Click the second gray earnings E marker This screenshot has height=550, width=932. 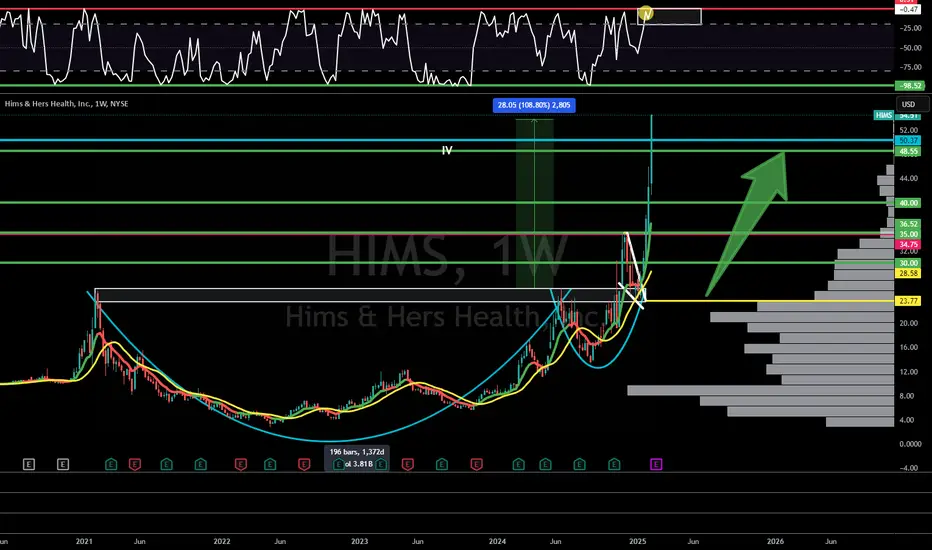(63, 464)
